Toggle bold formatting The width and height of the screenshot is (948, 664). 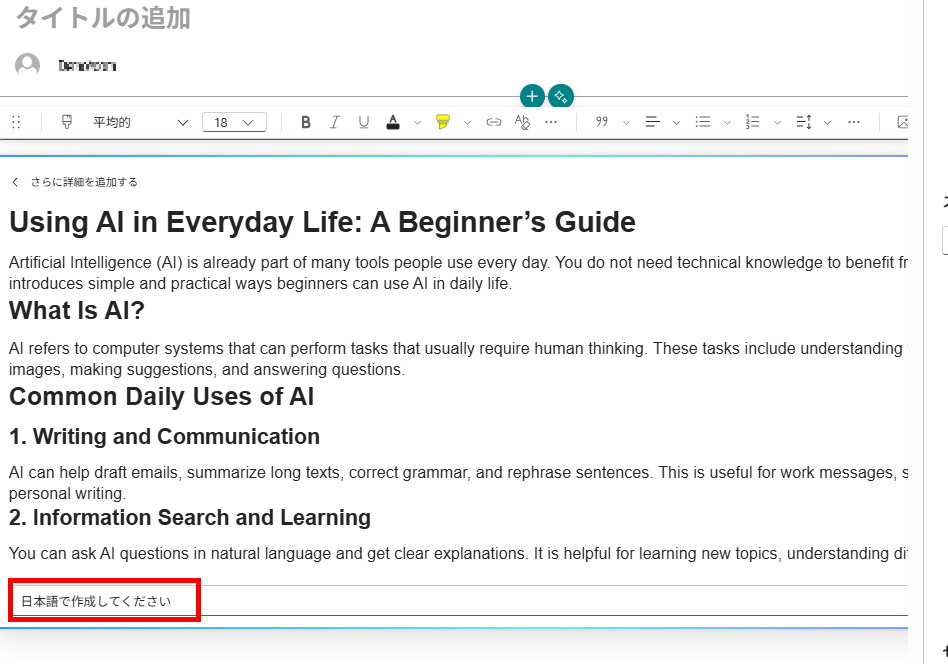(x=306, y=122)
